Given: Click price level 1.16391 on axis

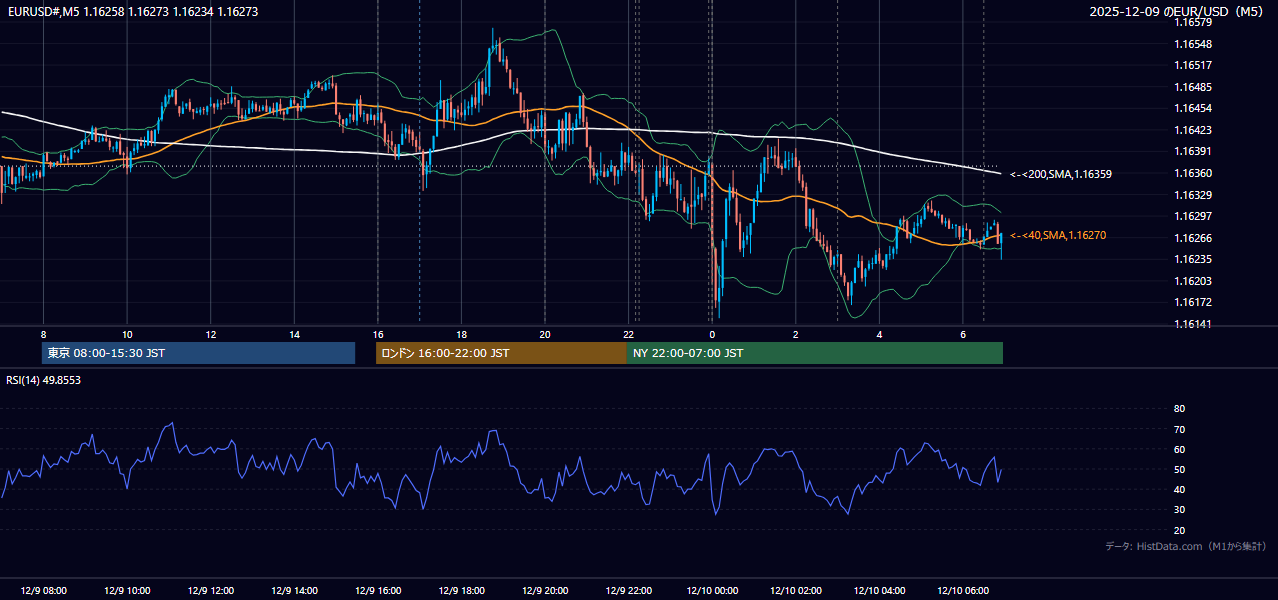Looking at the screenshot, I should pyautogui.click(x=1193, y=151).
